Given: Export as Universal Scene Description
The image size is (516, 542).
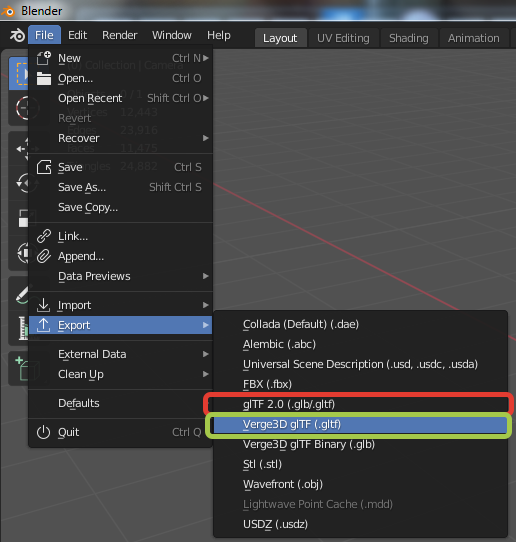Looking at the screenshot, I should pyautogui.click(x=360, y=364).
